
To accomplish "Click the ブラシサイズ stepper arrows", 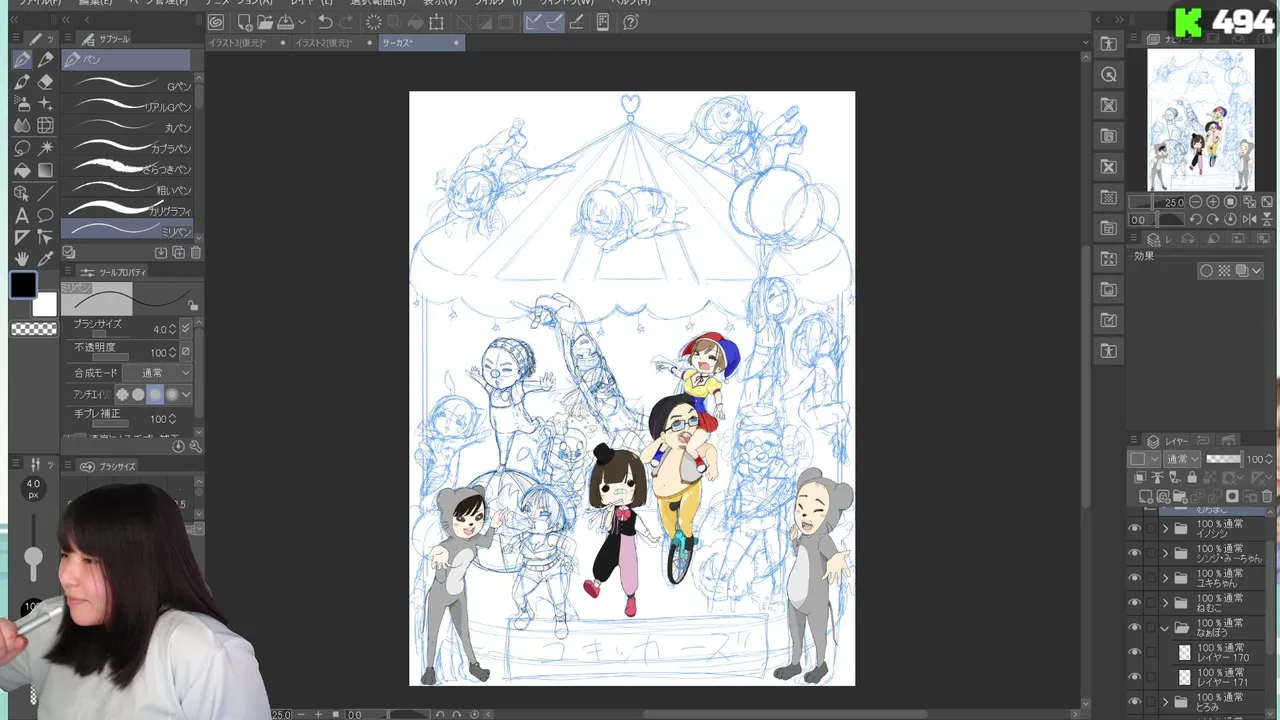I will [x=172, y=328].
